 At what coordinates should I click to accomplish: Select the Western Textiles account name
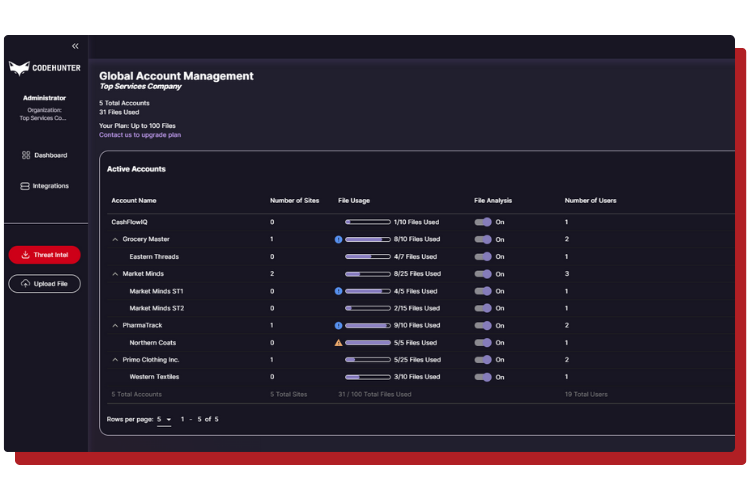pyautogui.click(x=154, y=377)
